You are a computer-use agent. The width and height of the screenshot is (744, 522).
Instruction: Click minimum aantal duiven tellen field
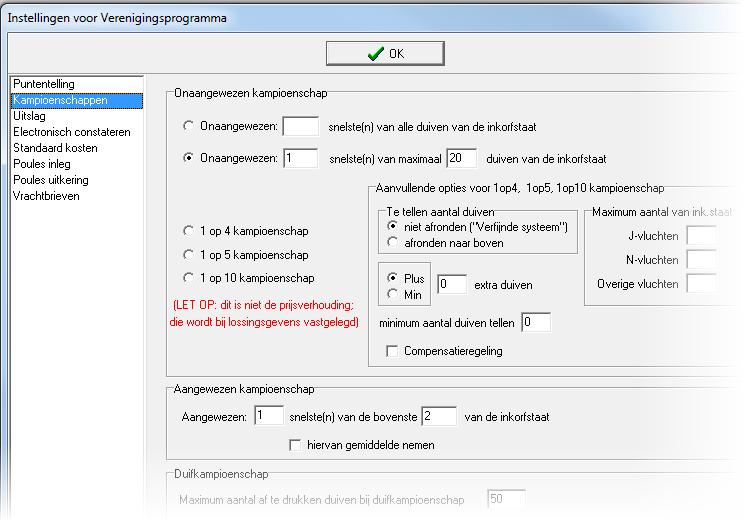click(536, 322)
